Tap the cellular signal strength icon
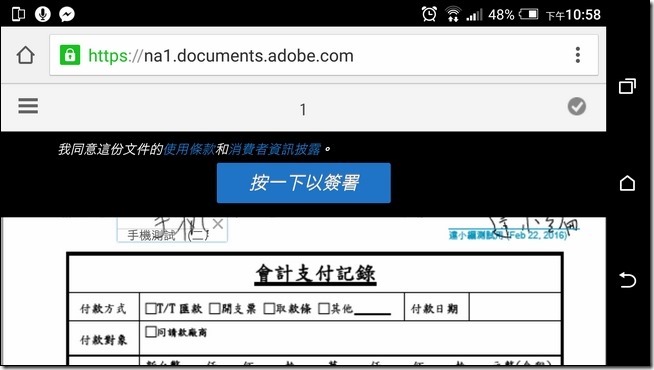Image resolution: width=654 pixels, height=370 pixels. [474, 15]
